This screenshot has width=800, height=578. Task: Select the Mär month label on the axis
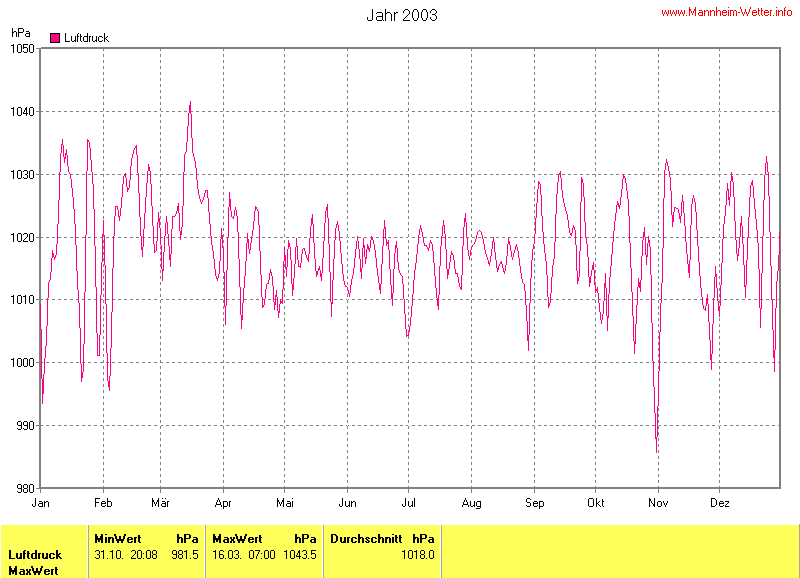click(x=161, y=502)
